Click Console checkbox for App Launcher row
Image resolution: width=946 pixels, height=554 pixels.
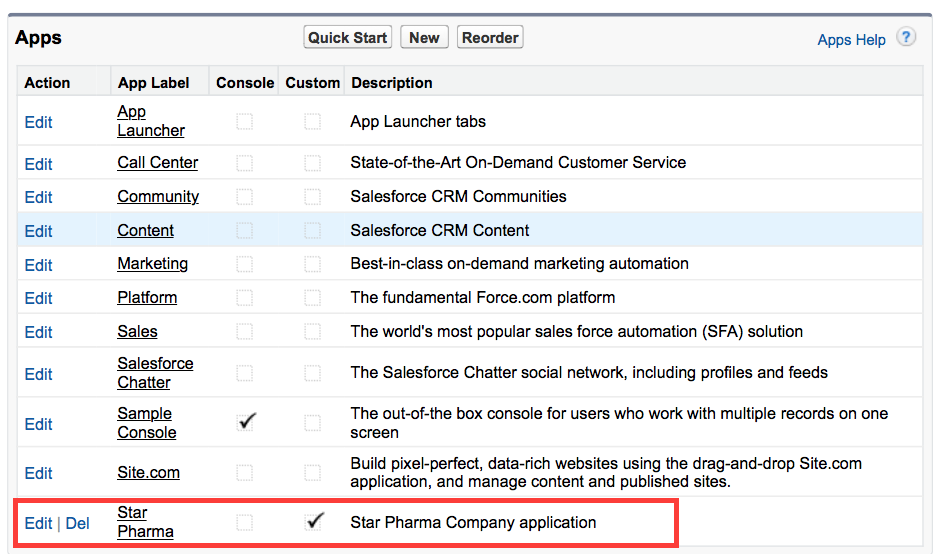coord(244,121)
